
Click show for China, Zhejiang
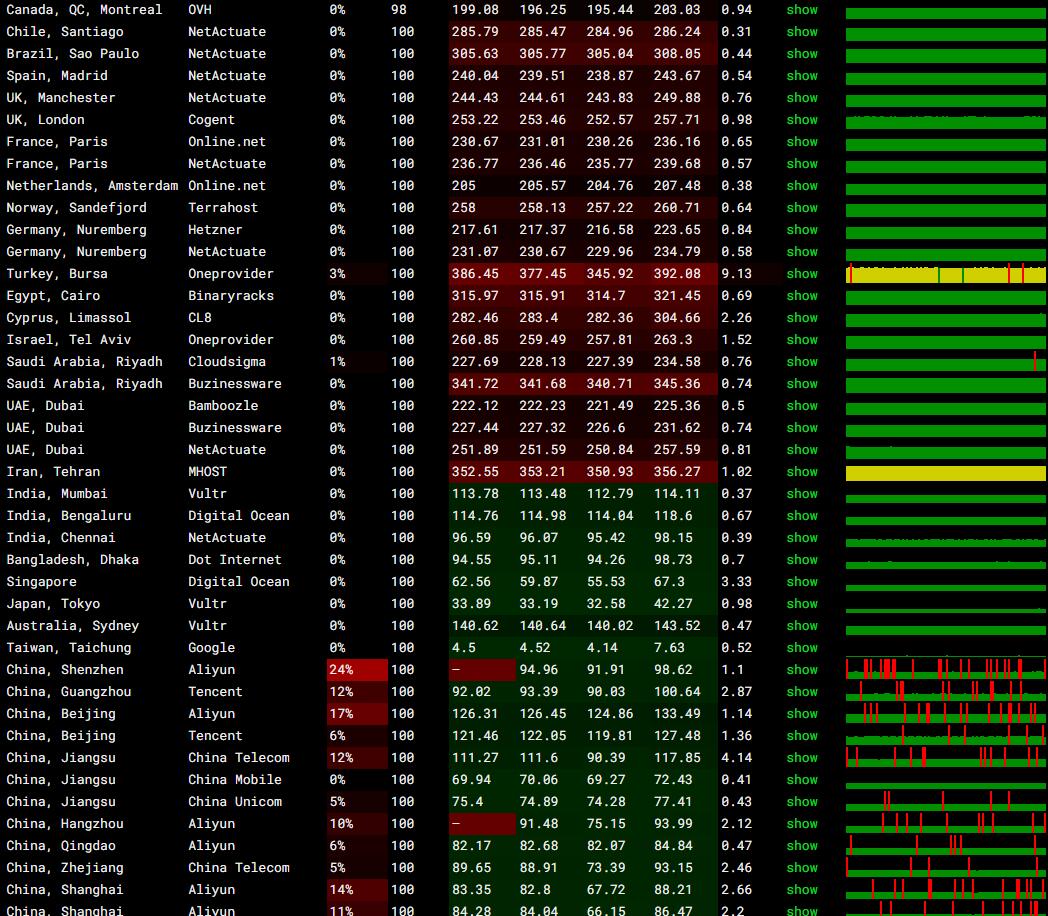coord(801,868)
